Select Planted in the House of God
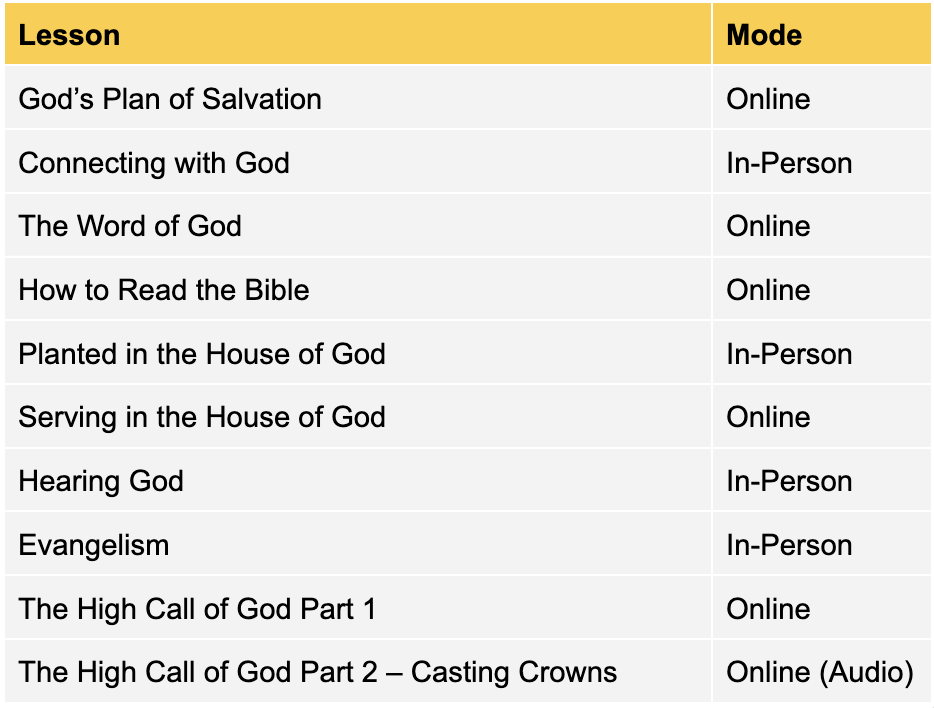 202,354
